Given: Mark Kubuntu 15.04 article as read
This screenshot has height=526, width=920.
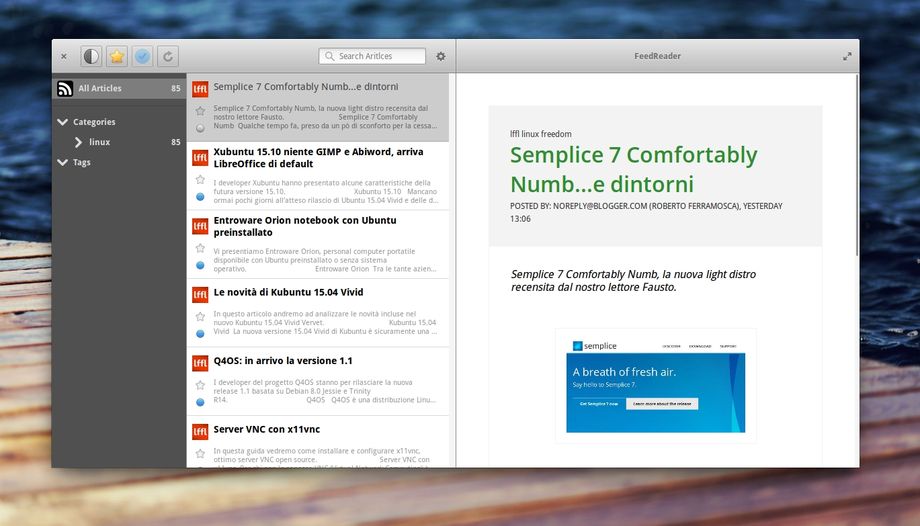Looking at the screenshot, I should pyautogui.click(x=200, y=334).
